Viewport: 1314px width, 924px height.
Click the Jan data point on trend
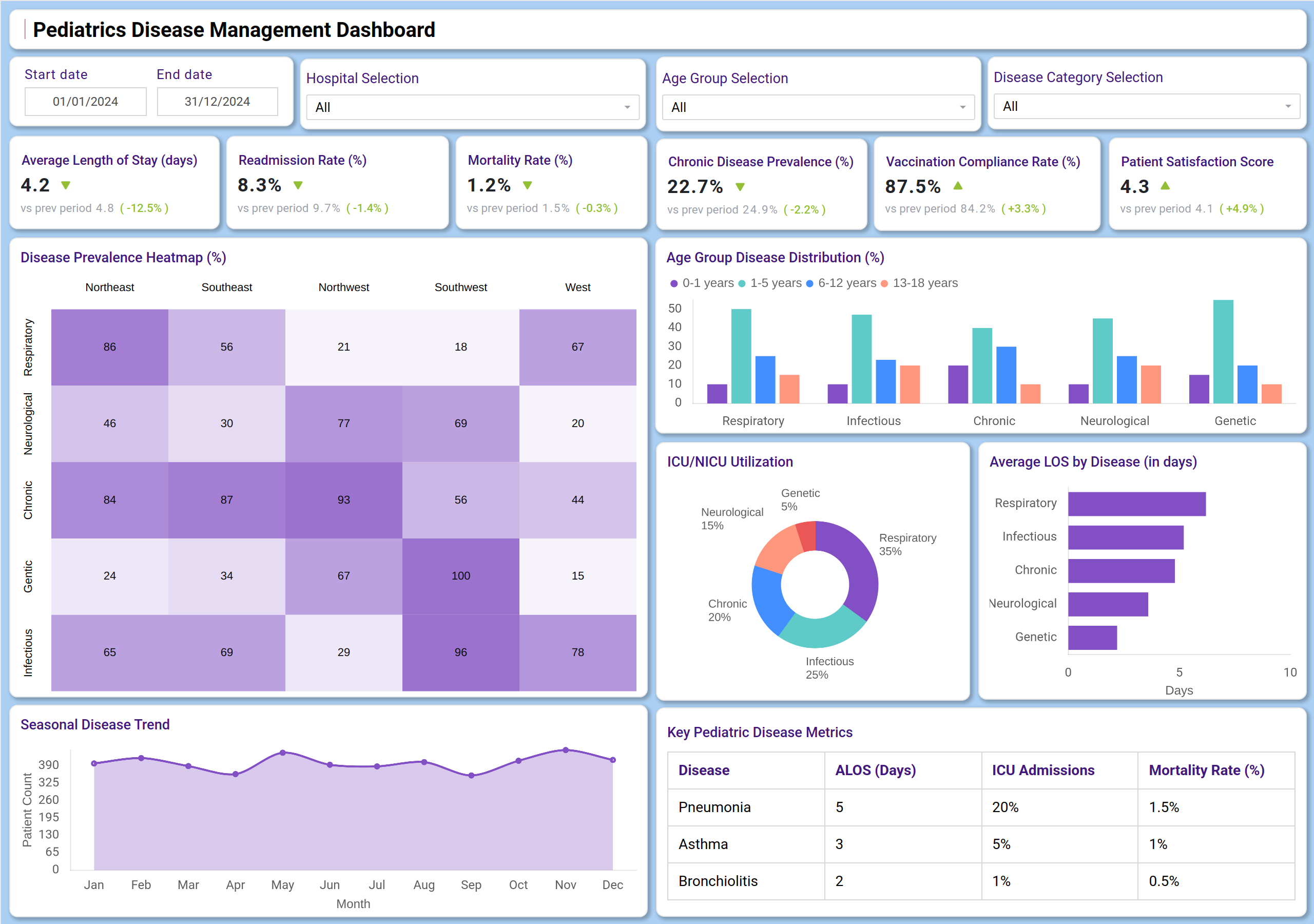tap(94, 763)
